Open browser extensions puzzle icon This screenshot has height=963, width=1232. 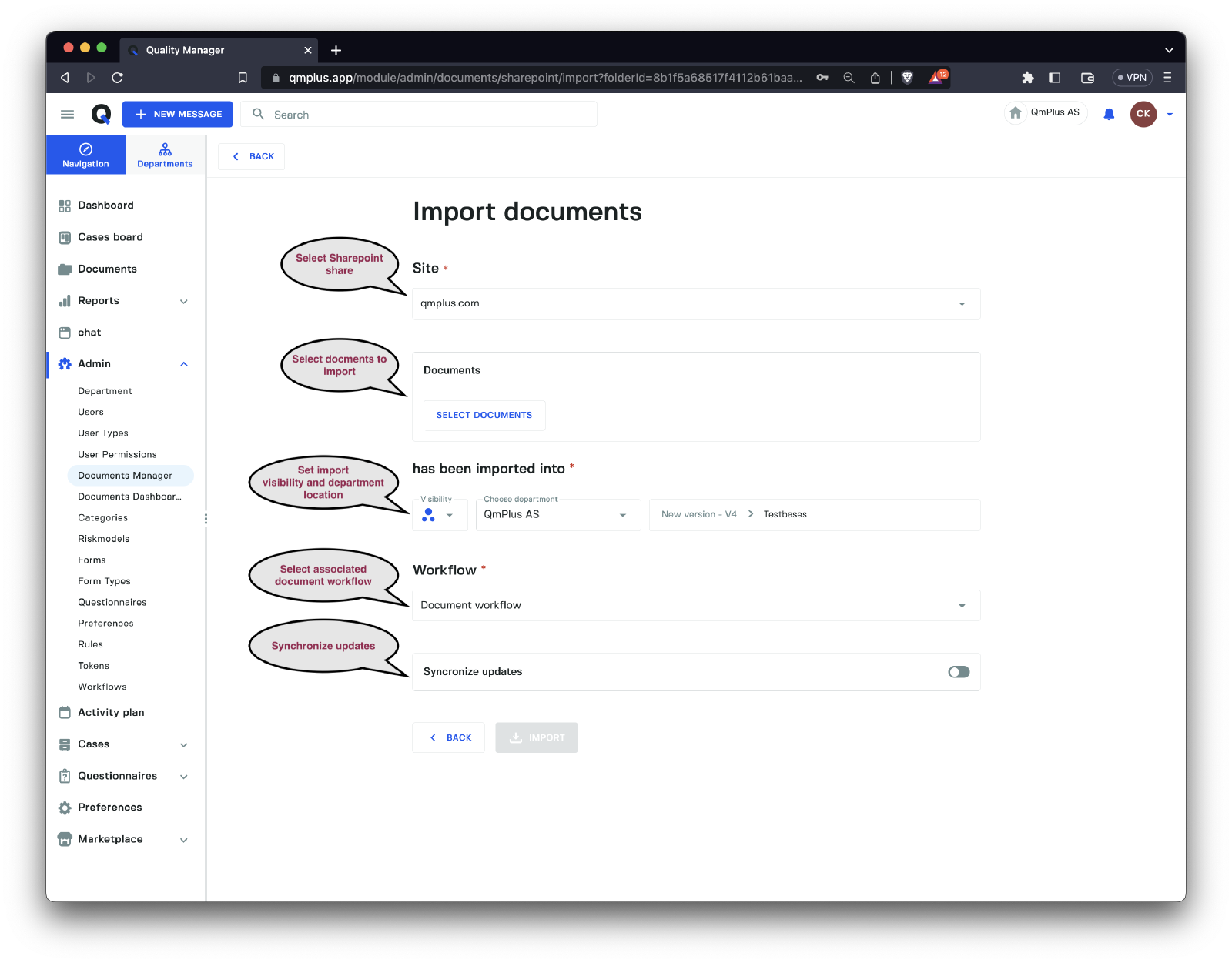tap(1027, 78)
